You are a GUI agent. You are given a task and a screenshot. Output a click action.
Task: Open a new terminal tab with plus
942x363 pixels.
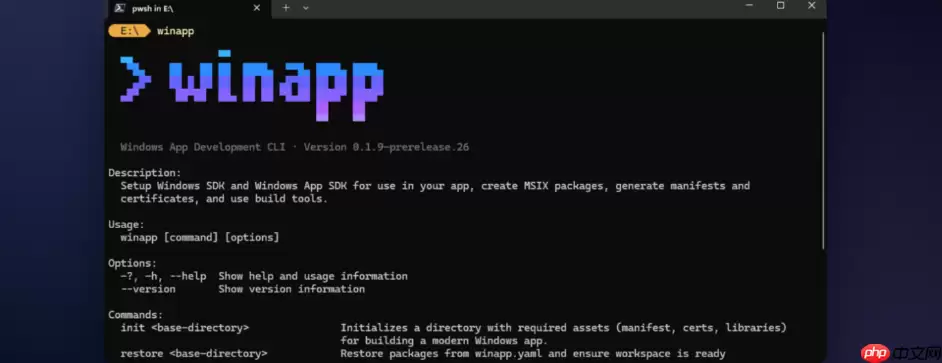point(286,8)
